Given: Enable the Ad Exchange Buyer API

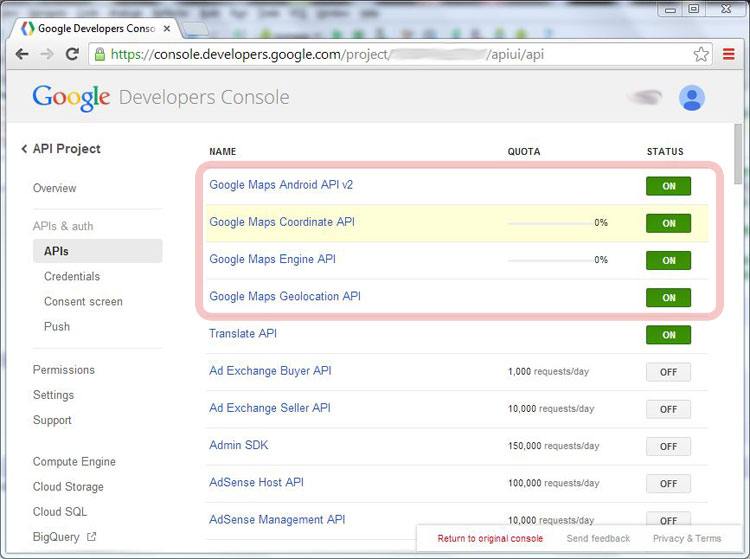Looking at the screenshot, I should click(668, 372).
